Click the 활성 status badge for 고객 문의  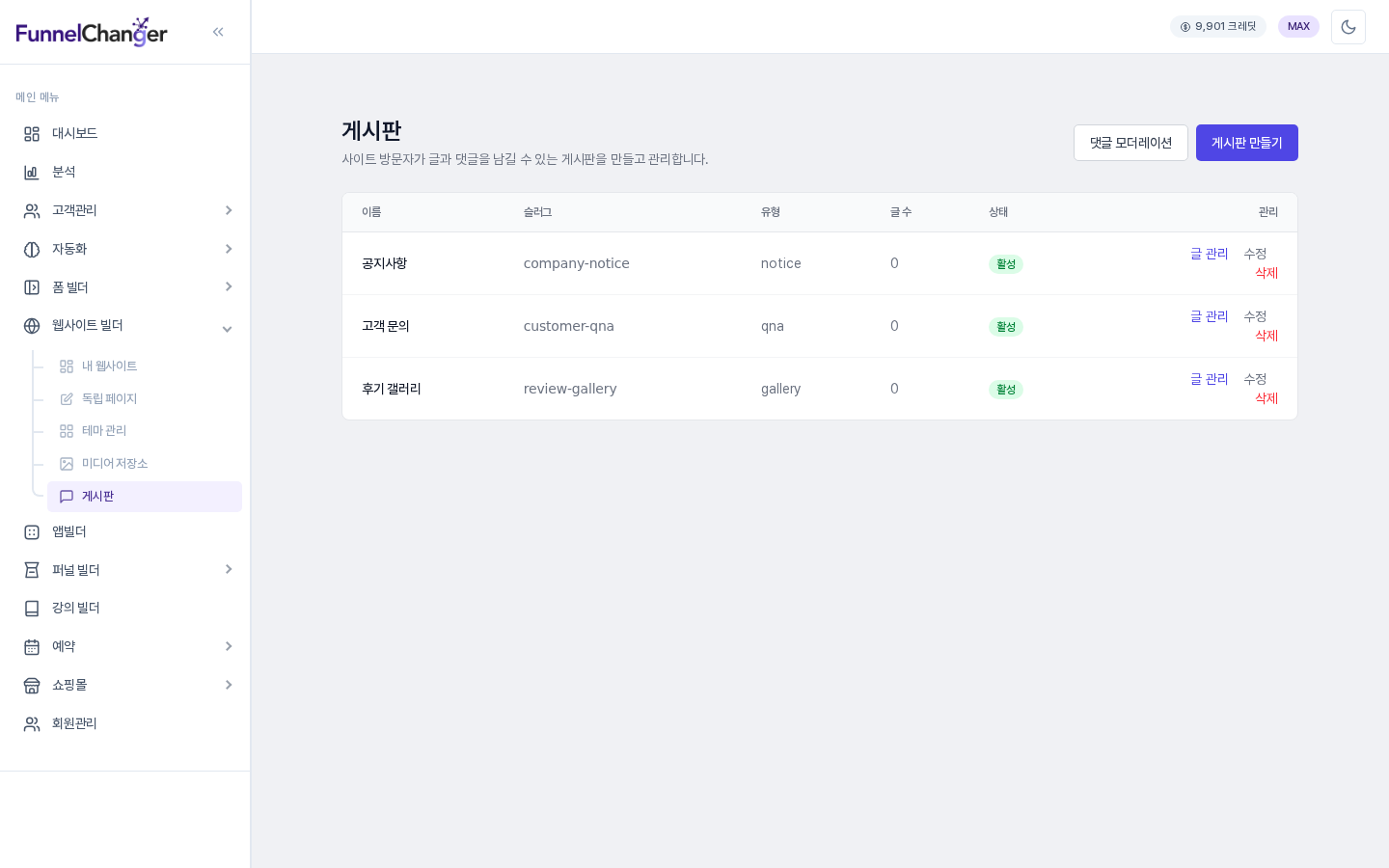coord(1006,327)
